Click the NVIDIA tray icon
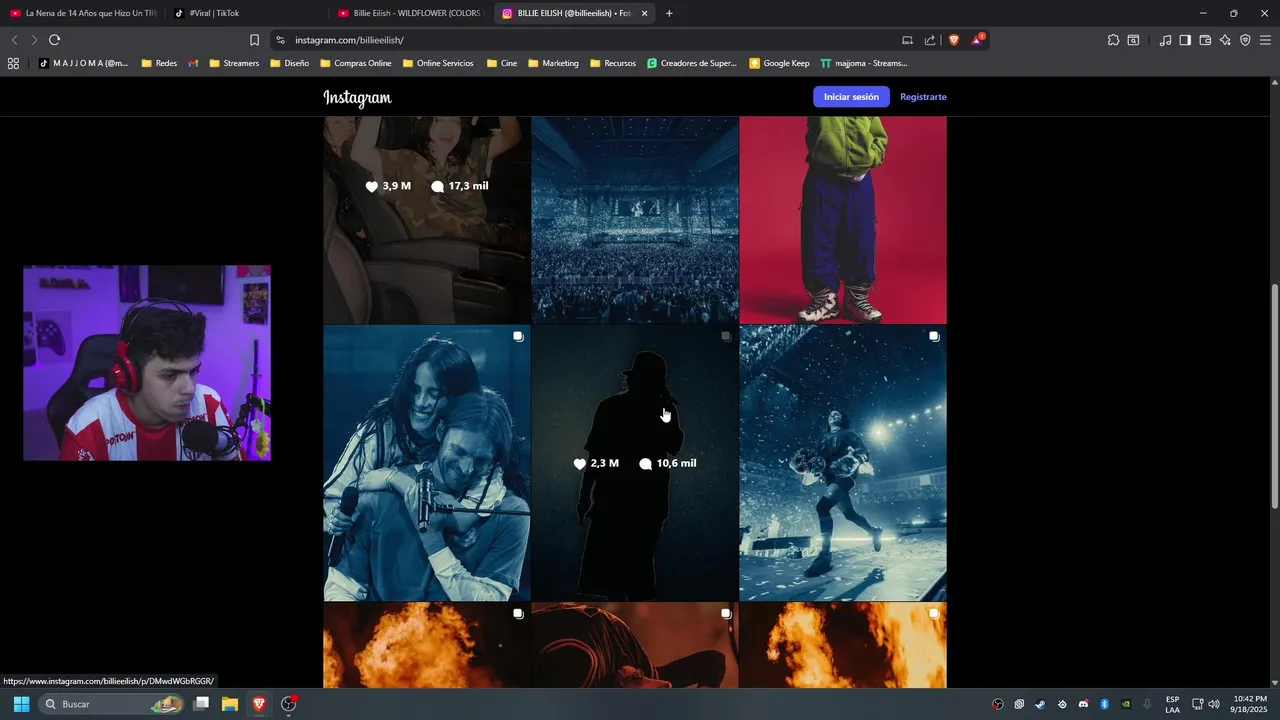Viewport: 1280px width, 720px height. coord(1126,704)
